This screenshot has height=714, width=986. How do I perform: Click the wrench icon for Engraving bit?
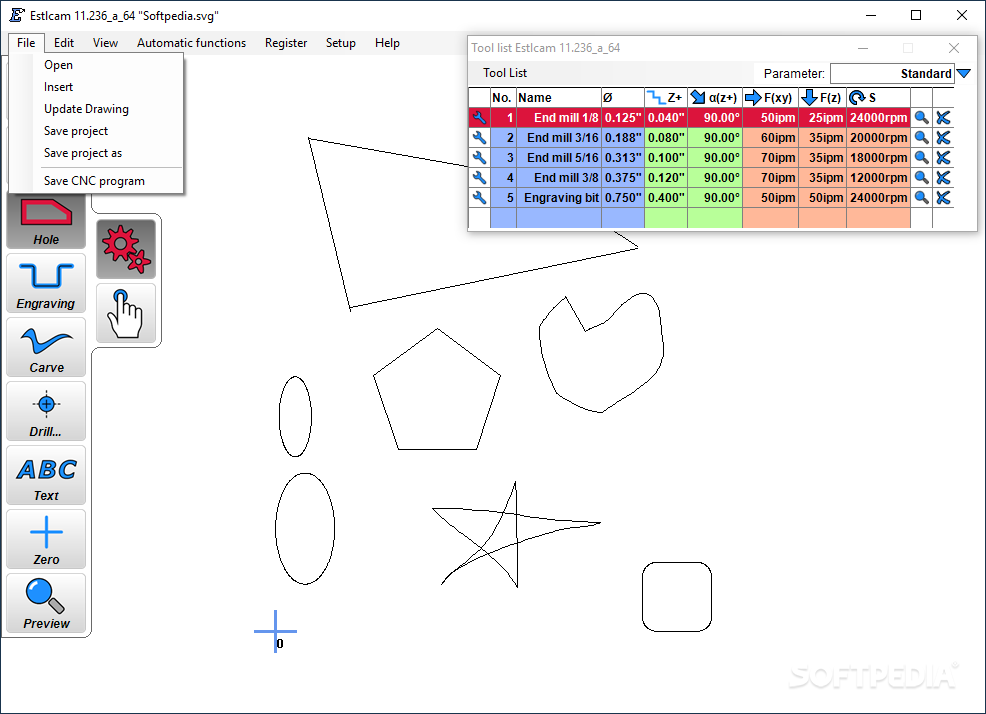[x=479, y=198]
